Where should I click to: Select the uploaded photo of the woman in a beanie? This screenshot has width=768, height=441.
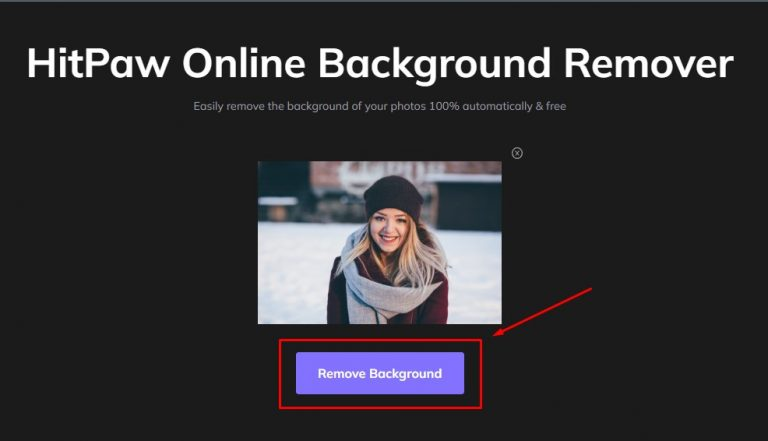380,243
